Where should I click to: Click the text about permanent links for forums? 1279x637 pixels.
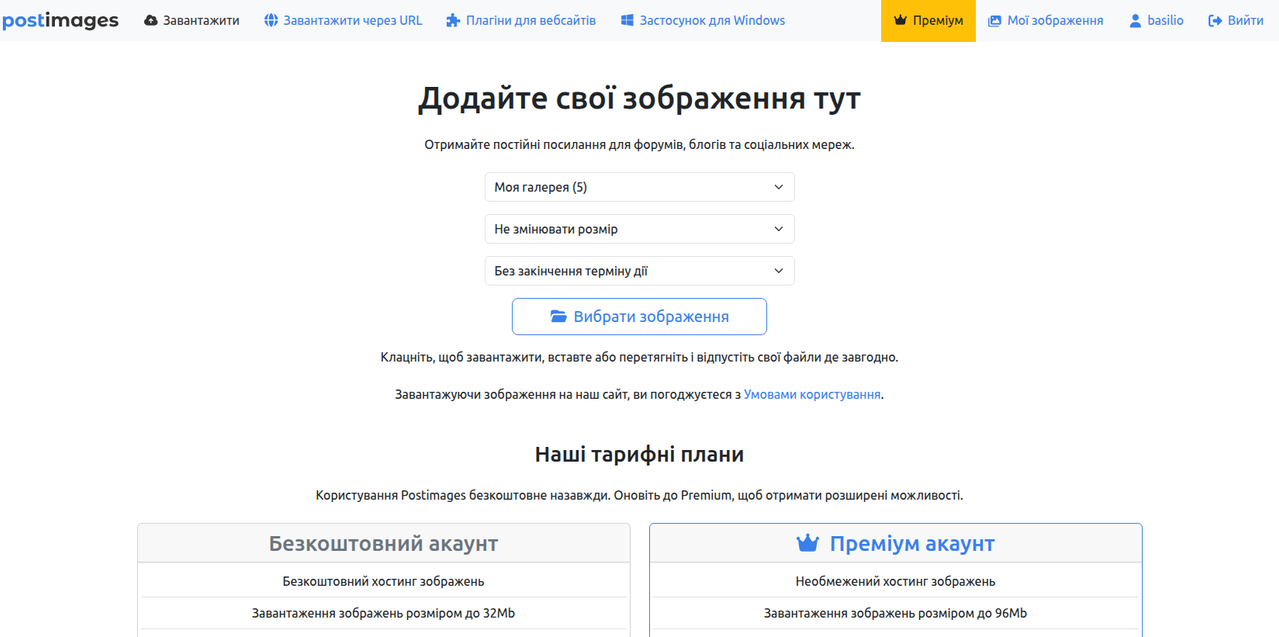(x=640, y=144)
